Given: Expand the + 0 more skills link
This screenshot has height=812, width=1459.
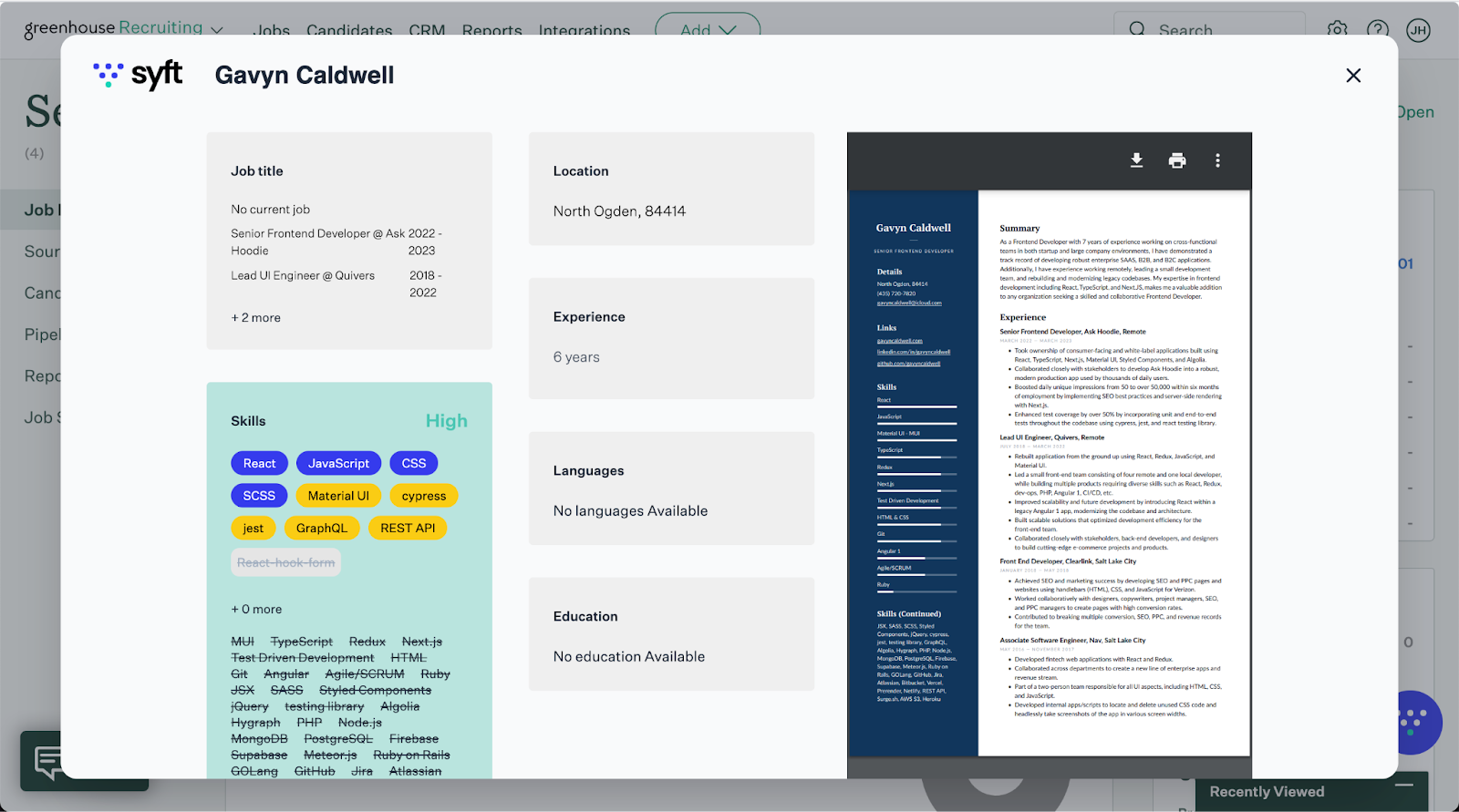Looking at the screenshot, I should pos(256,610).
